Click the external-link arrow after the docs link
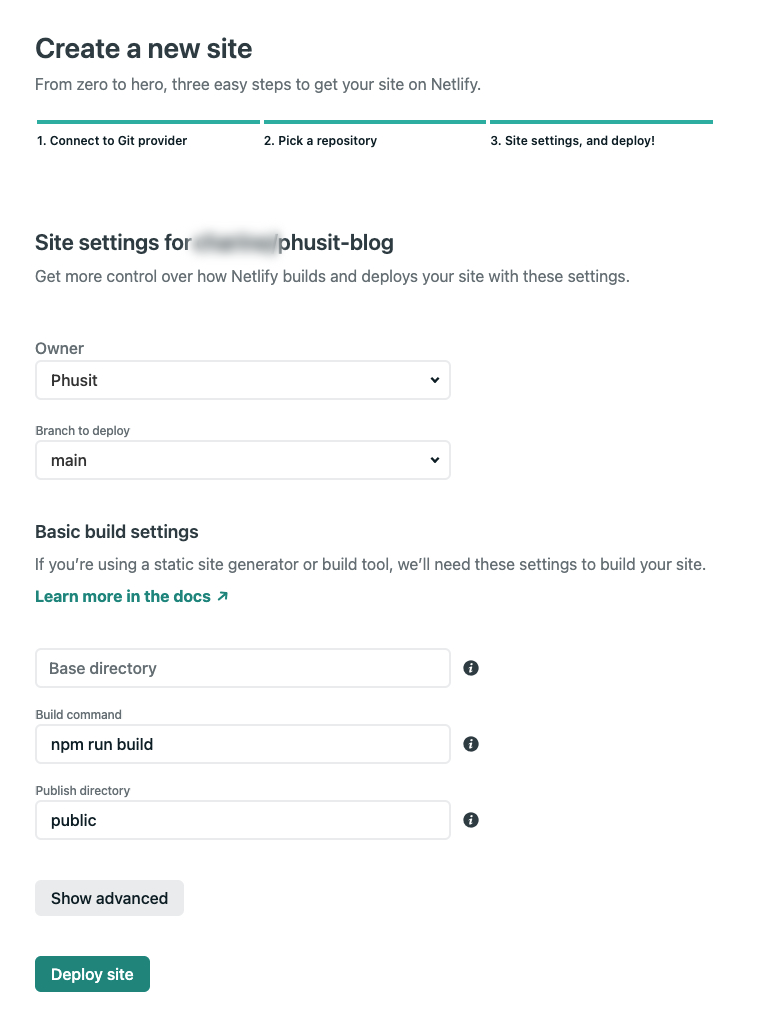The image size is (758, 1024). click(222, 597)
